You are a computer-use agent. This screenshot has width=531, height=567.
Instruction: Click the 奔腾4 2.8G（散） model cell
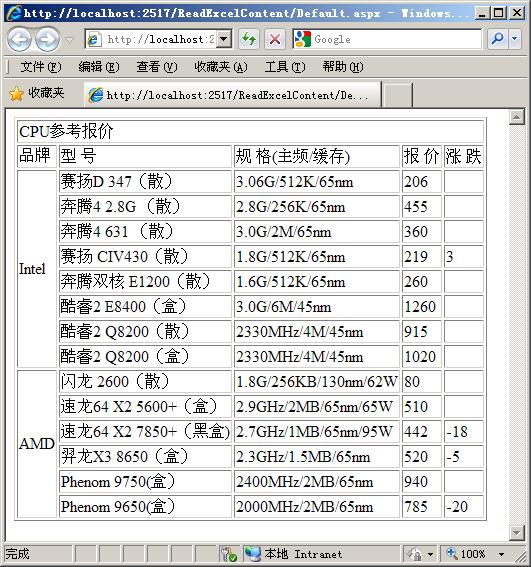click(x=145, y=206)
